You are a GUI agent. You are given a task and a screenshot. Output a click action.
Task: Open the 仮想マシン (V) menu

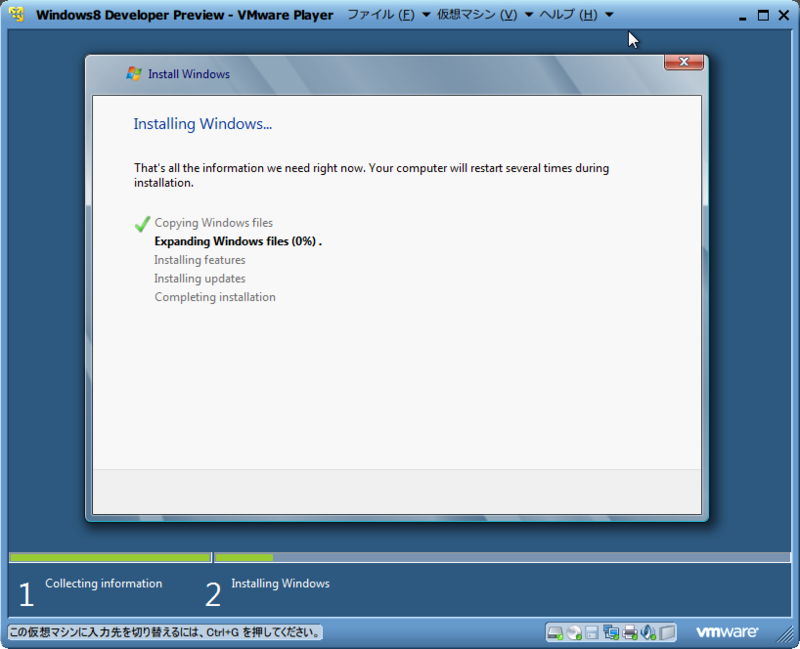pos(477,15)
